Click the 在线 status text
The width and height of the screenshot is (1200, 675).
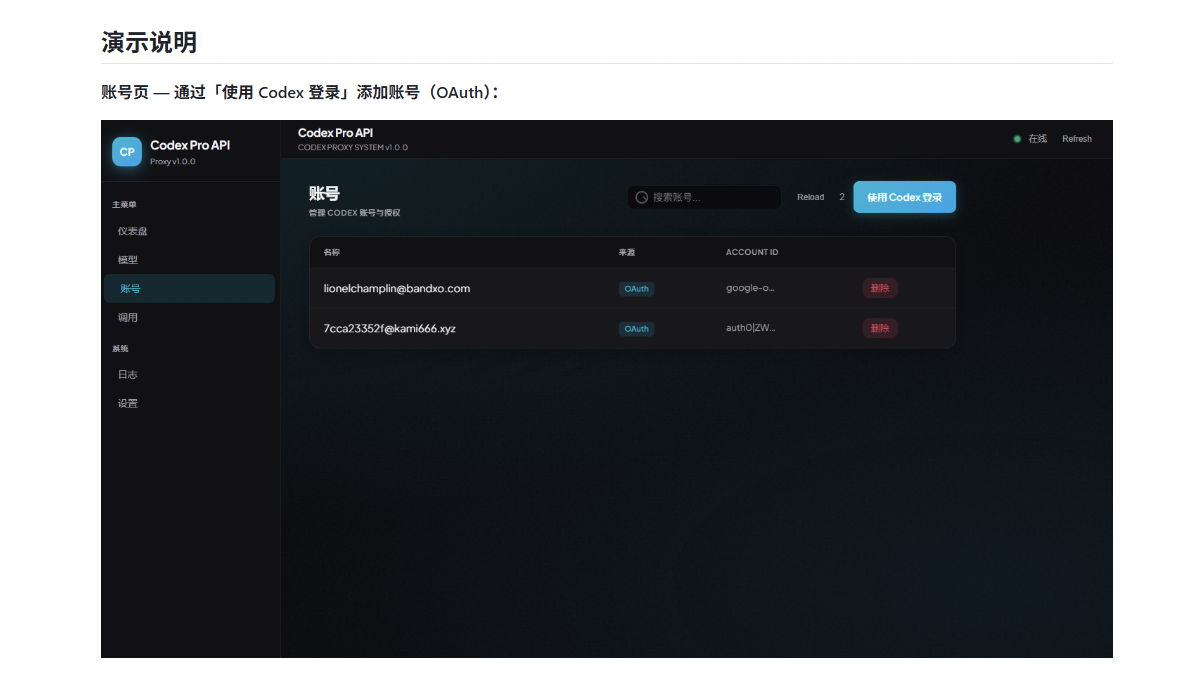tap(1037, 139)
